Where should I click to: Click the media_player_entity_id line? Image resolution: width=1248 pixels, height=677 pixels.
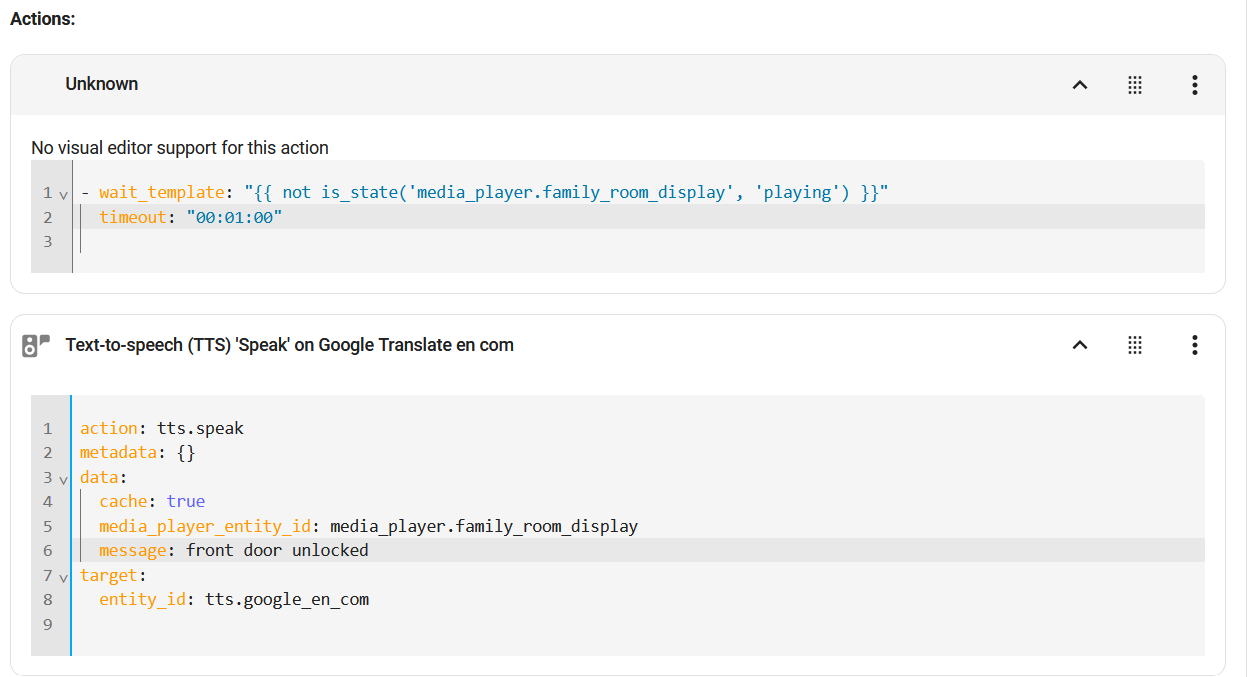pyautogui.click(x=368, y=526)
